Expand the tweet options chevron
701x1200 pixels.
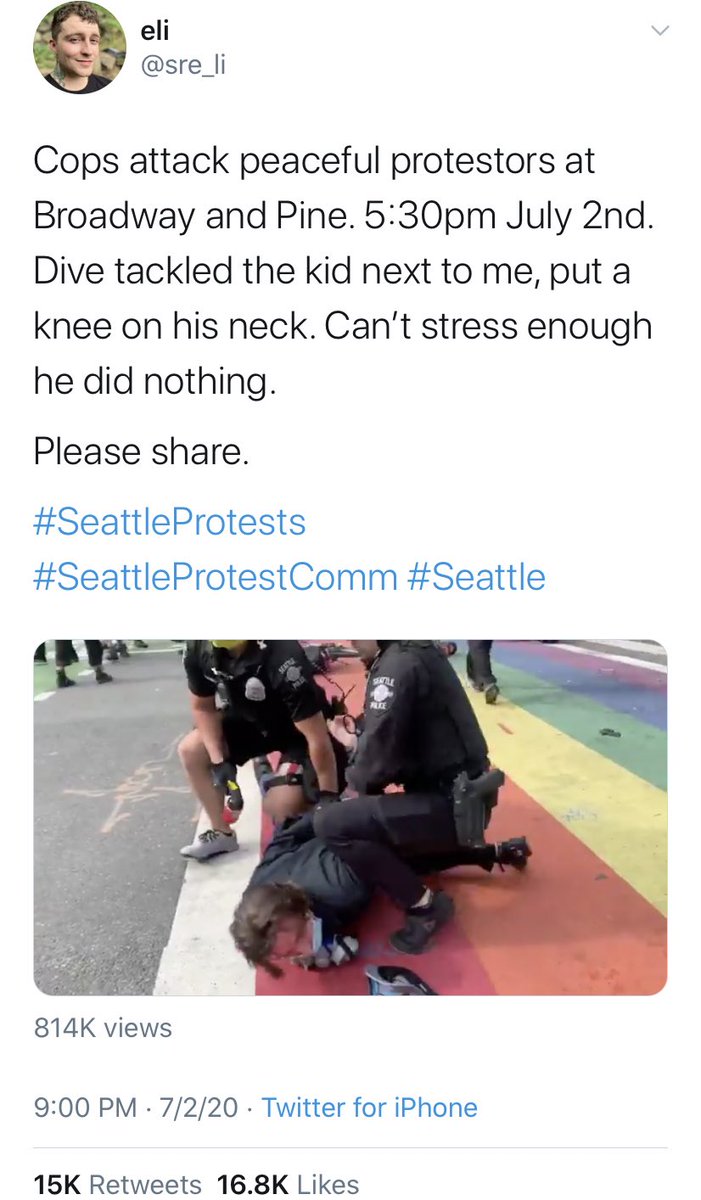point(659,32)
